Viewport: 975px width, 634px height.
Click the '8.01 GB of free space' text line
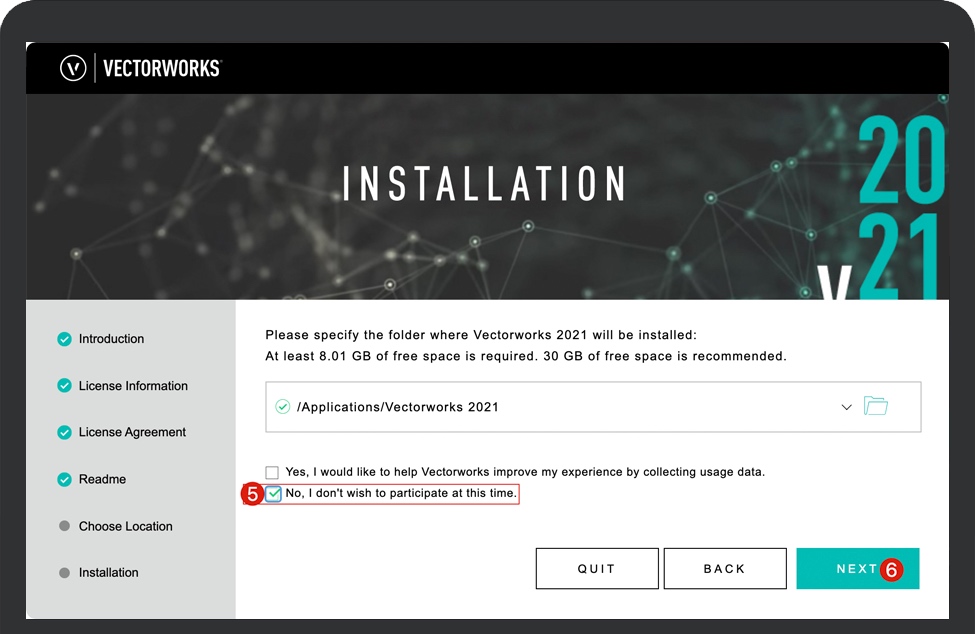coord(525,356)
